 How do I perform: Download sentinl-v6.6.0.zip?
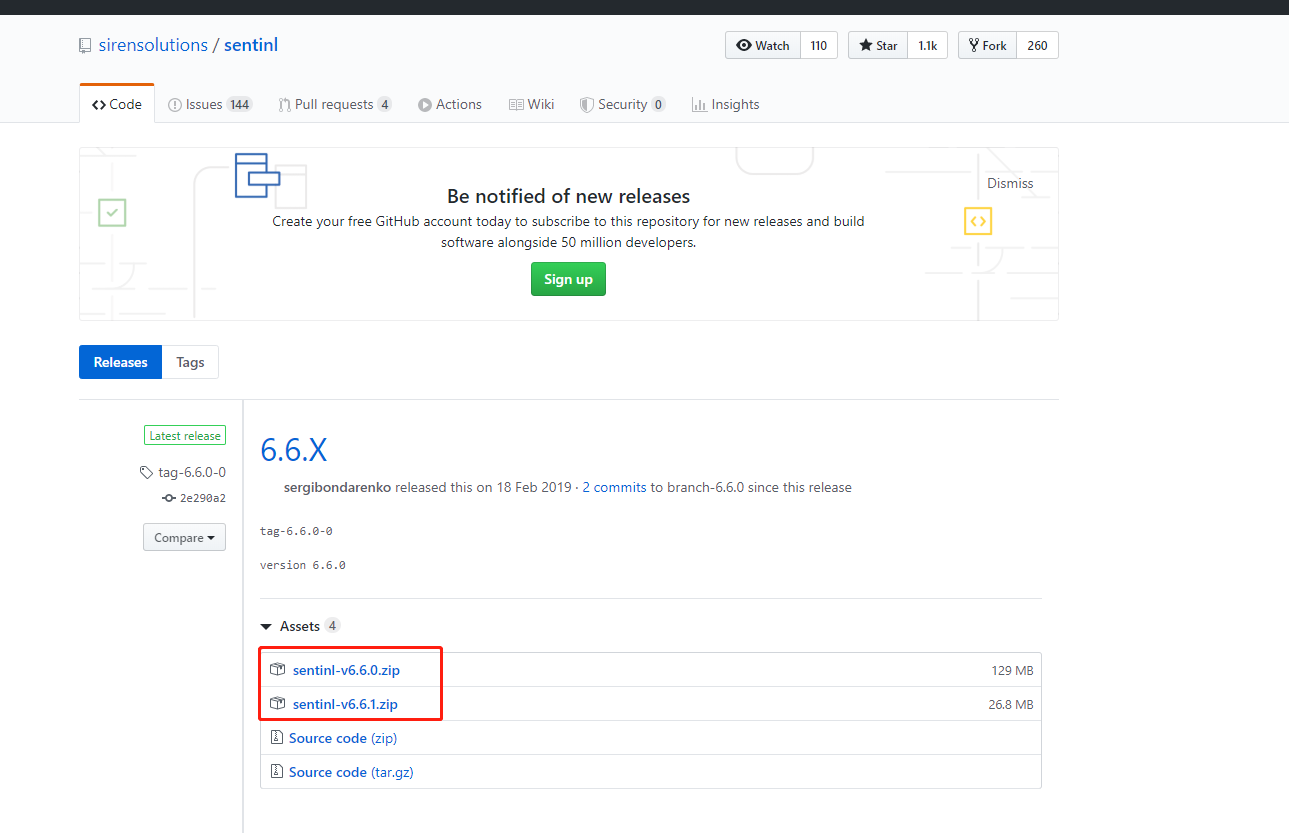pos(346,670)
